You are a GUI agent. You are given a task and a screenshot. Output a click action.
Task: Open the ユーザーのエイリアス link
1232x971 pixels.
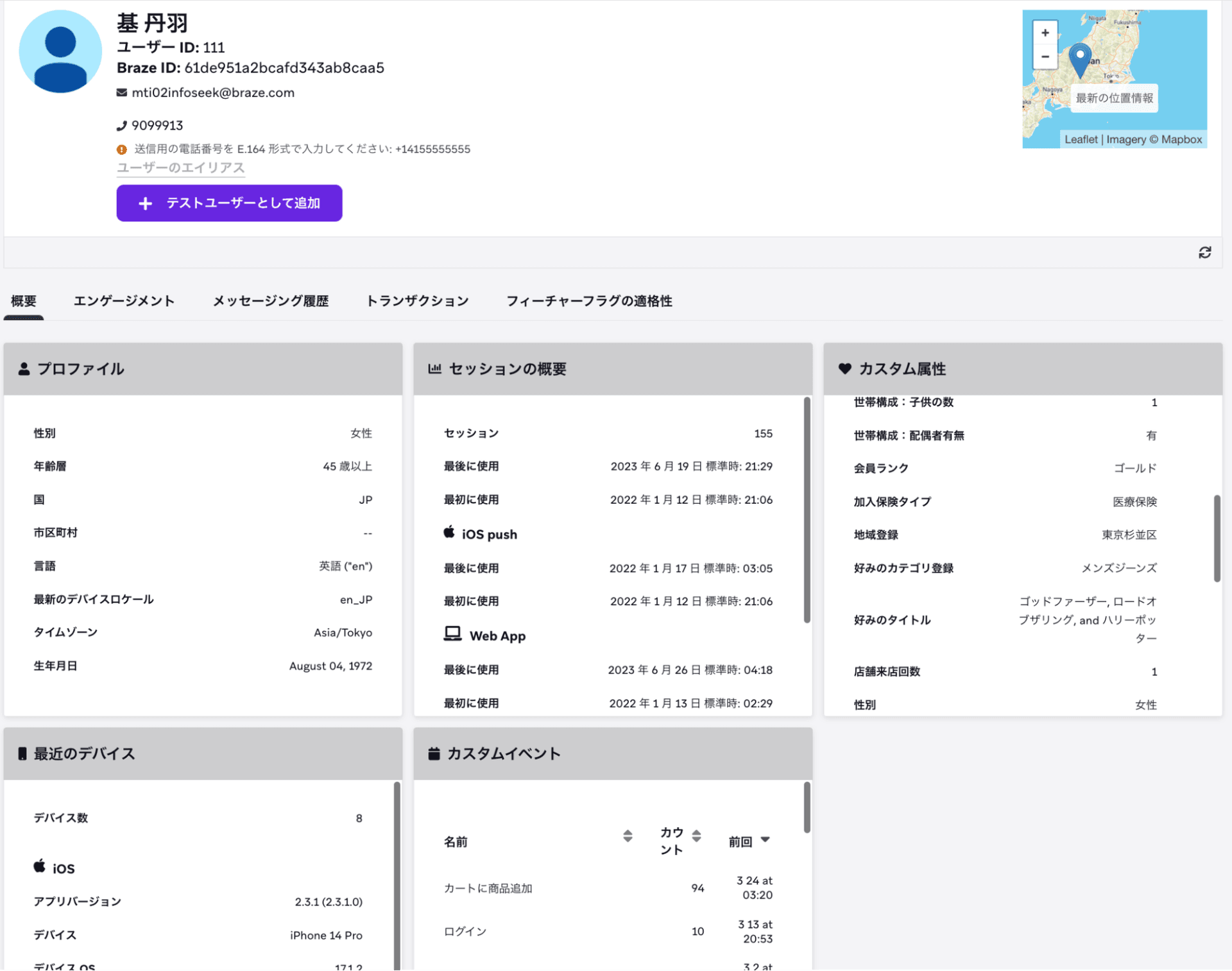pos(180,168)
